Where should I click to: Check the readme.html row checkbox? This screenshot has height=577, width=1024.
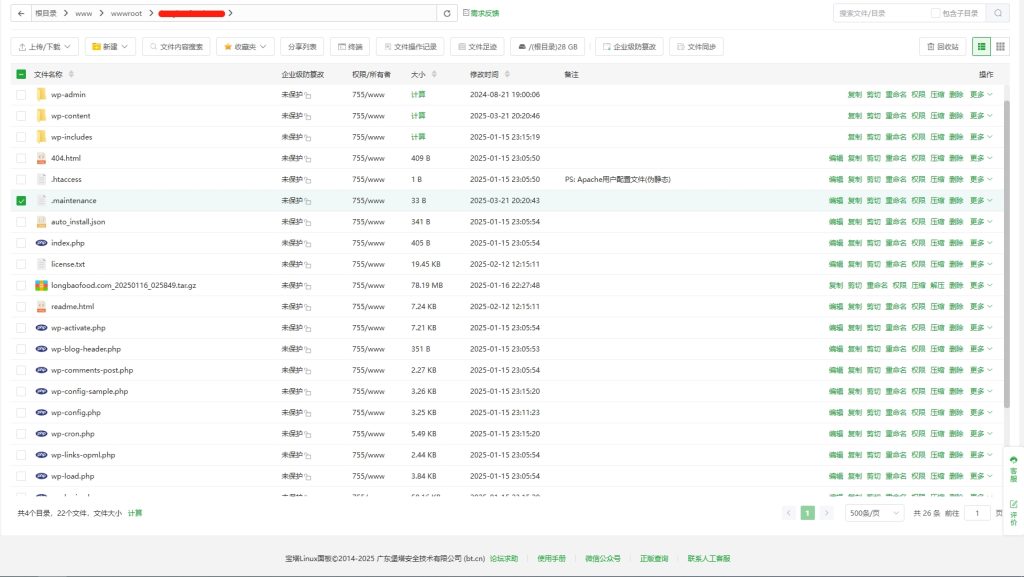[x=21, y=307]
